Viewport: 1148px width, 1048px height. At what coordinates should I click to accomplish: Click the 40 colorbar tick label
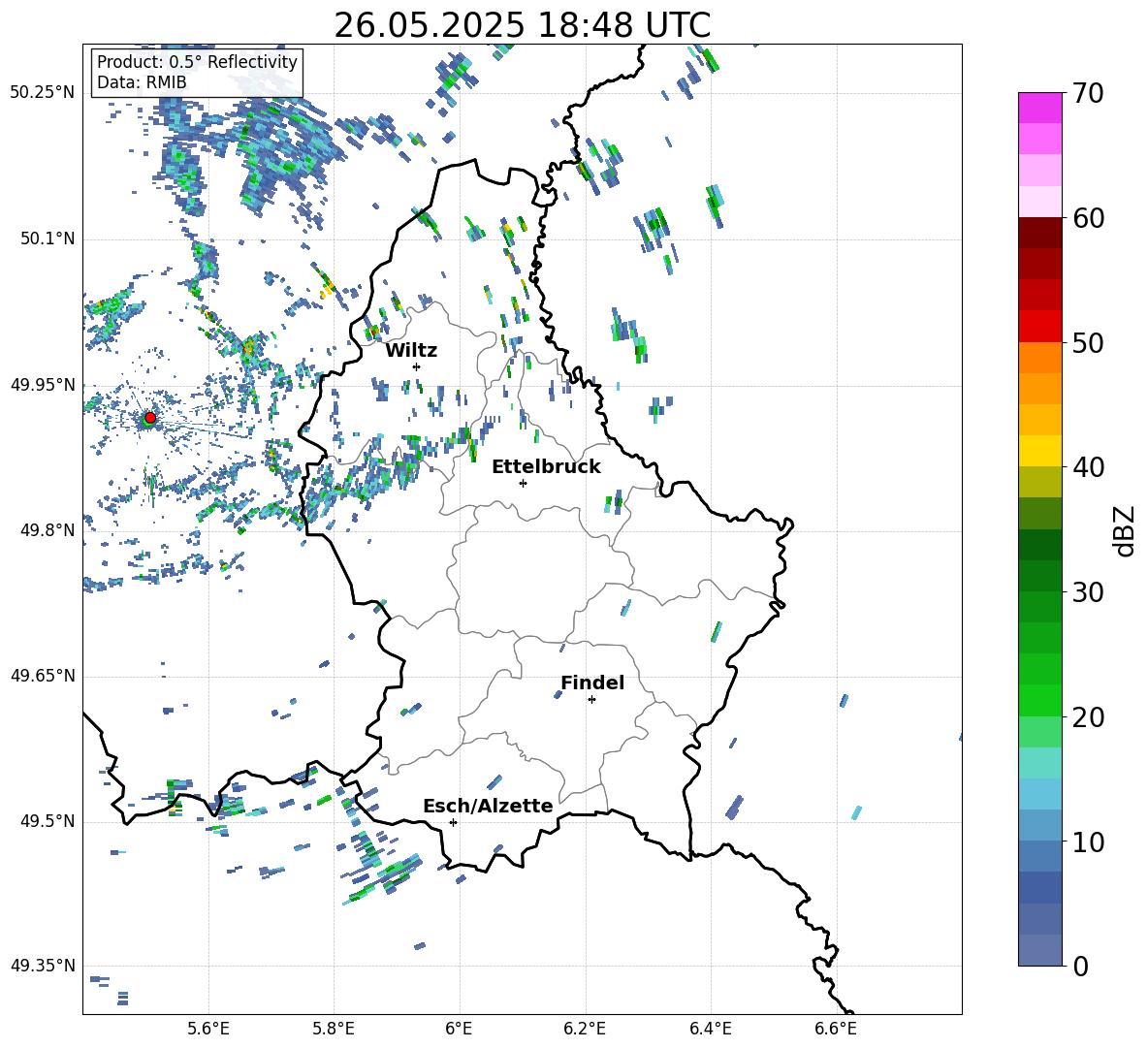coord(1088,467)
